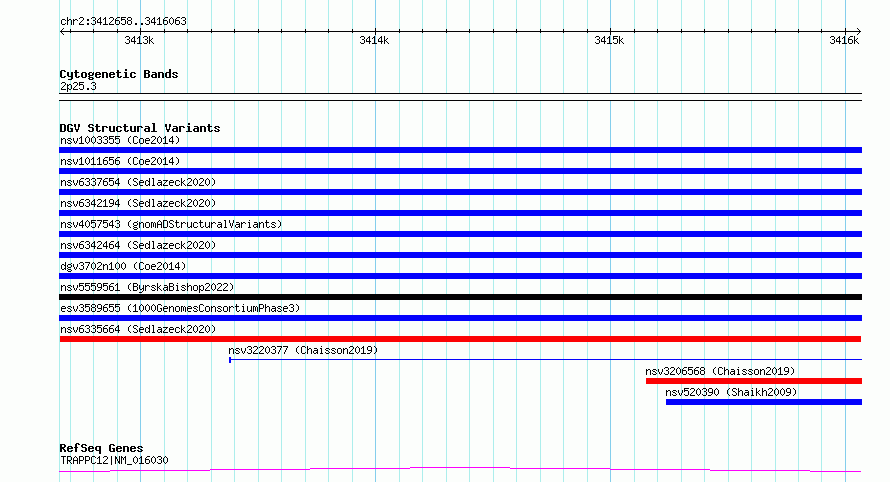Viewport: 890px width, 482px height.
Task: Select the 2p25.3 band label
Action: click(78, 86)
